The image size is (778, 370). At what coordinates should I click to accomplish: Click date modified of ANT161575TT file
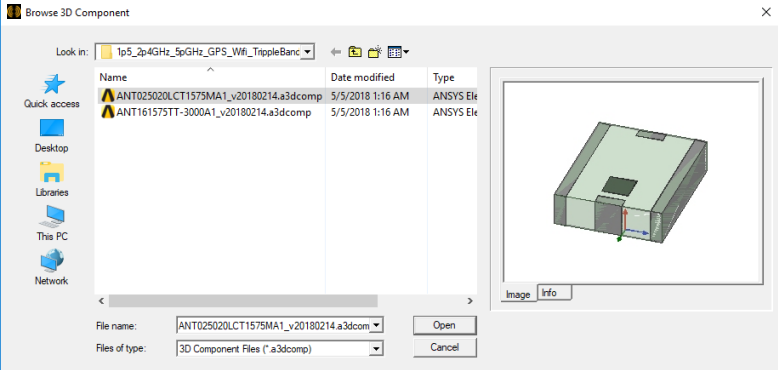click(370, 113)
